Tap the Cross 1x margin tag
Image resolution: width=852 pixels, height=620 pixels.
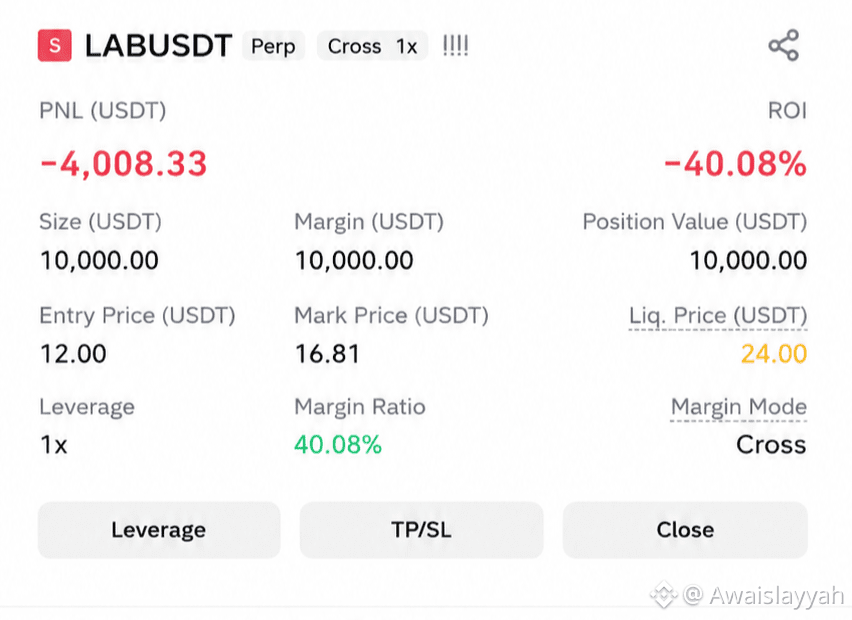point(372,46)
